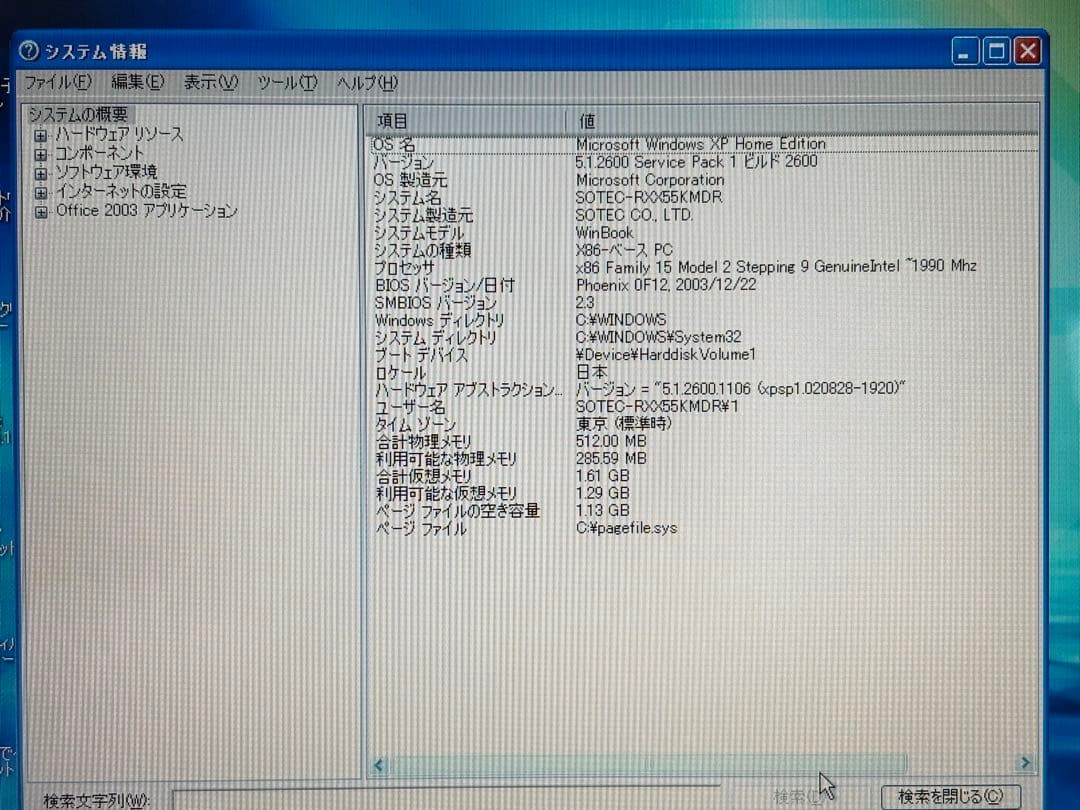Expand the コンポーネント node
Image resolution: width=1080 pixels, height=810 pixels.
(41, 154)
